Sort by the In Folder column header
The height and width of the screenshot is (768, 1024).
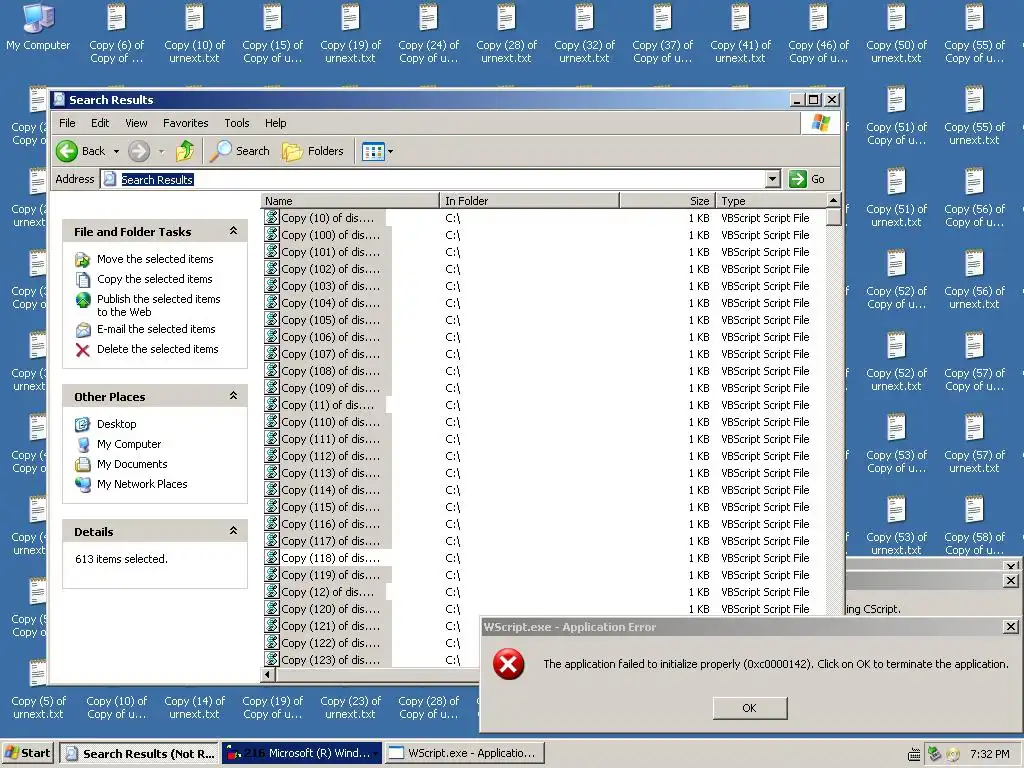(530, 200)
